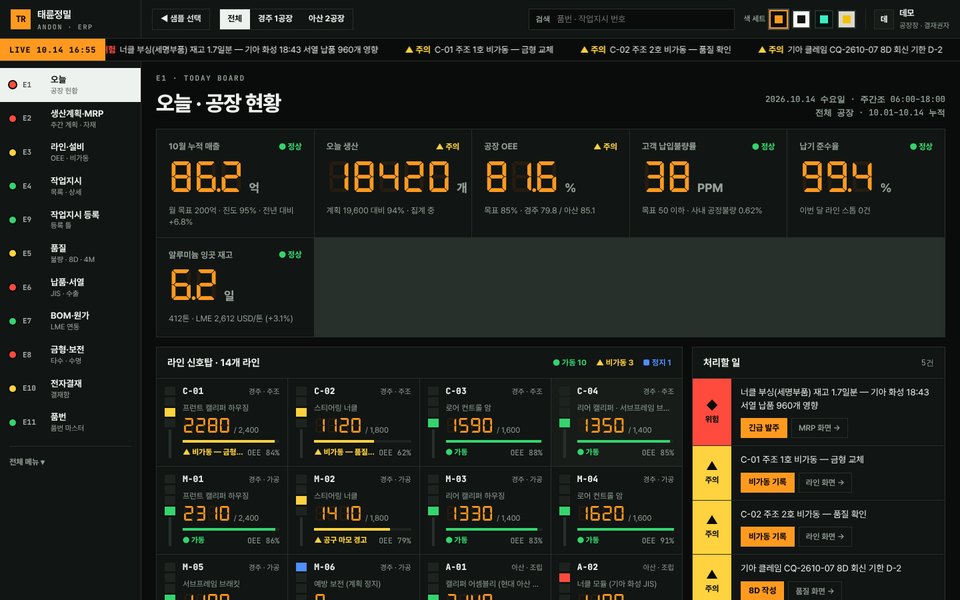This screenshot has width=960, height=600.
Task: Click the 정상 badge on 납기 준수율
Action: click(x=921, y=146)
